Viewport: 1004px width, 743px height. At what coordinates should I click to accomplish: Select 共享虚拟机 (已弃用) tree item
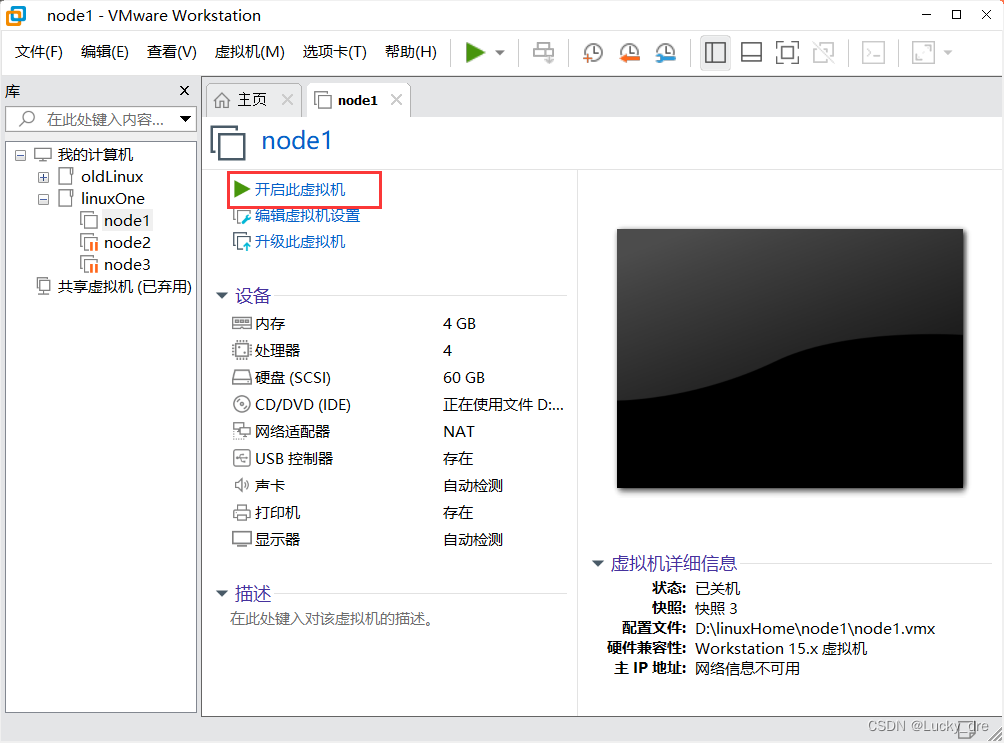[124, 287]
